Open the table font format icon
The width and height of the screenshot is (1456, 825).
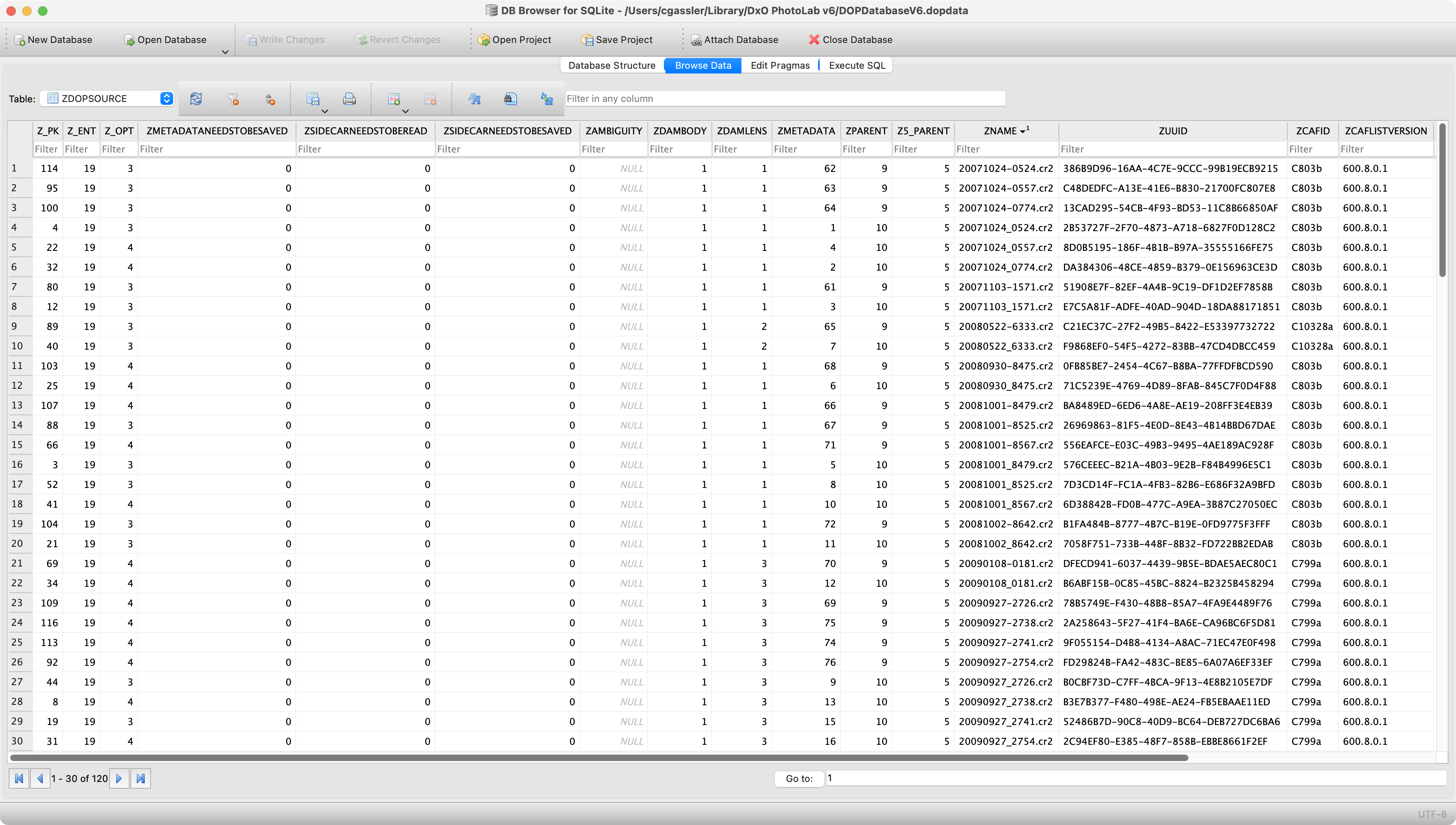click(474, 99)
